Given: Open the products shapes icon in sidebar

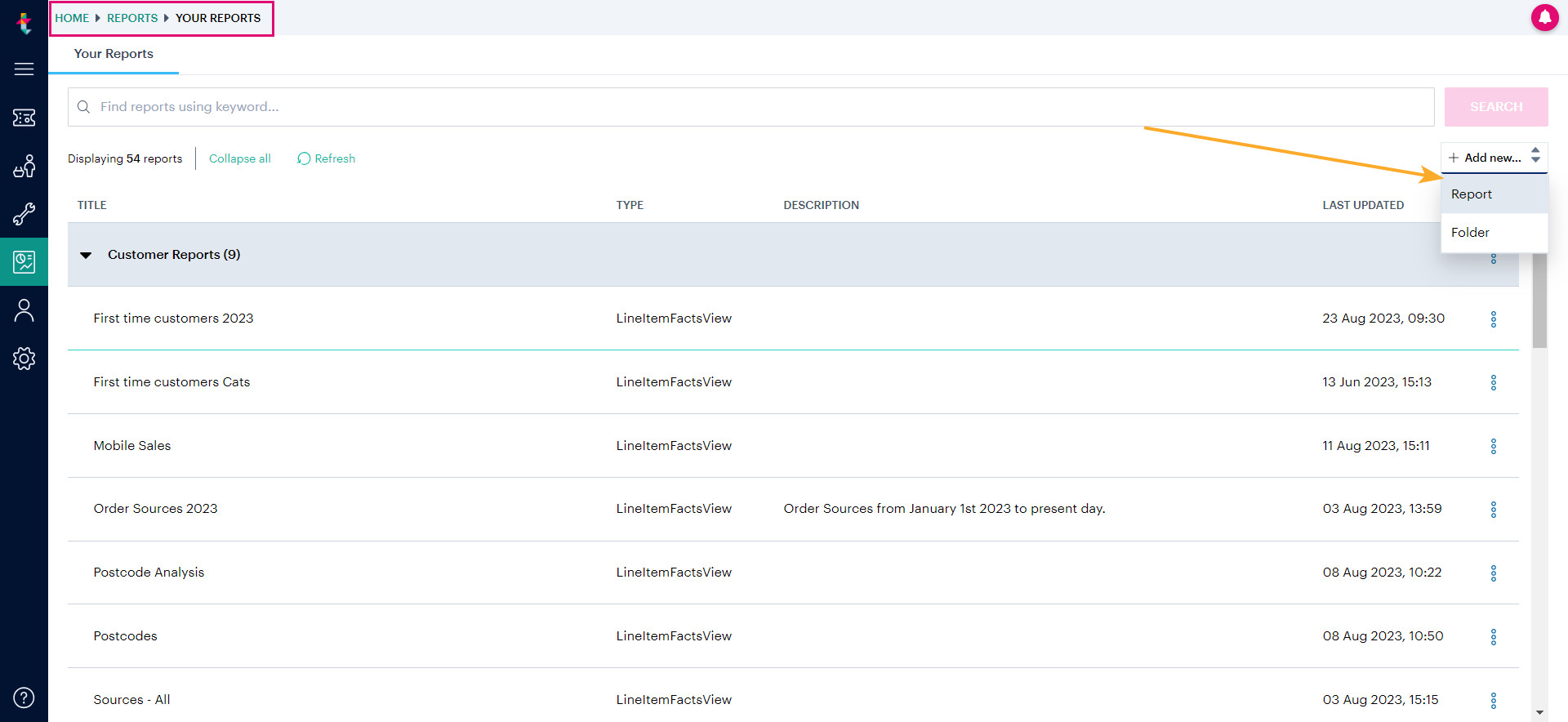Looking at the screenshot, I should [24, 166].
